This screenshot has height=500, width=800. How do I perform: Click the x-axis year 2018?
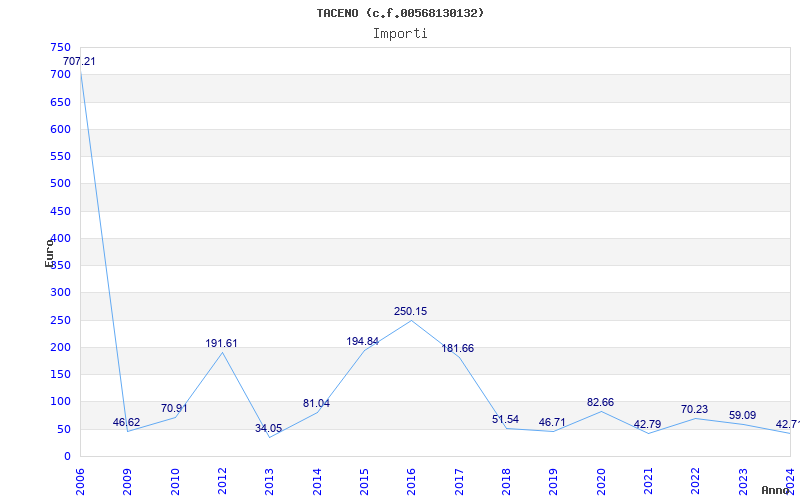tap(506, 481)
